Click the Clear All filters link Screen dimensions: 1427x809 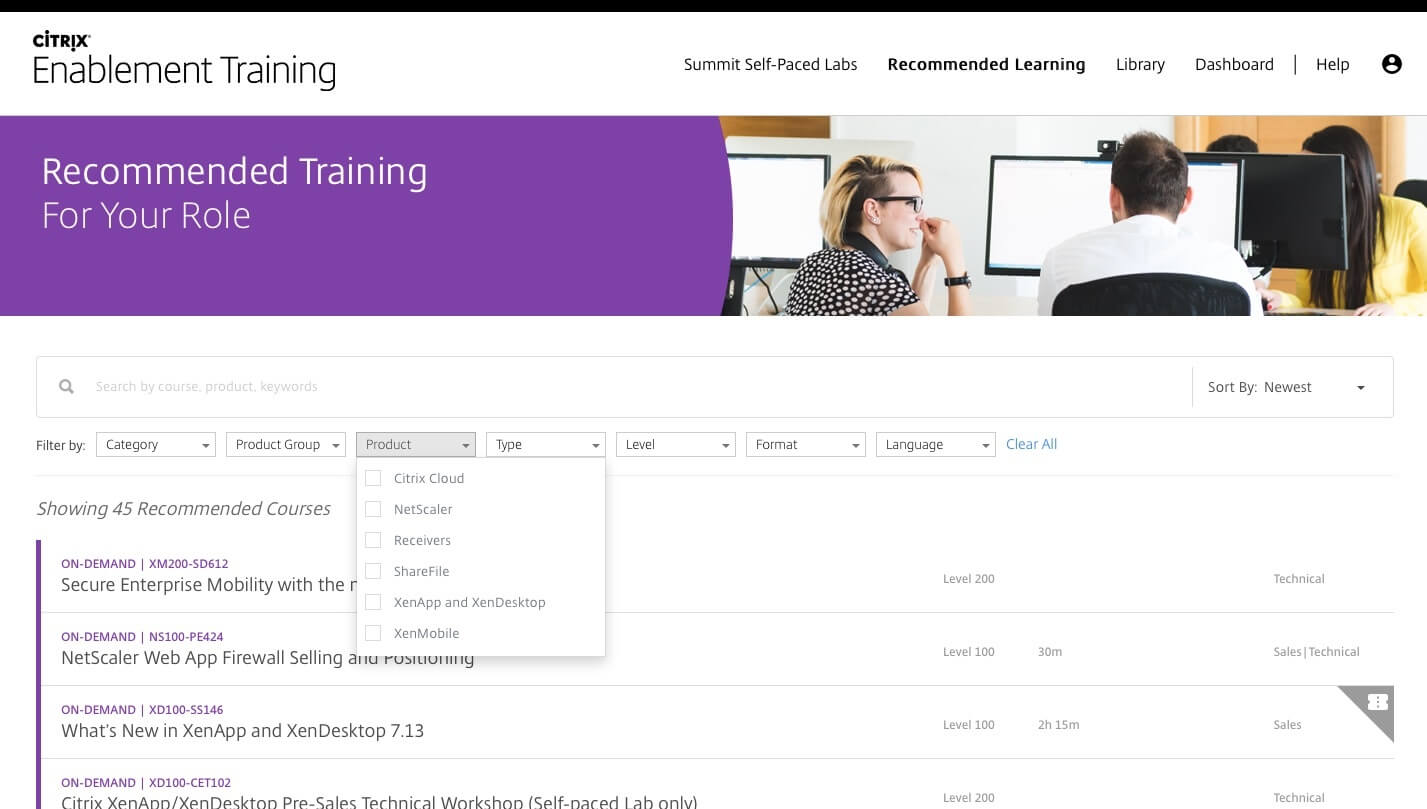[x=1031, y=444]
